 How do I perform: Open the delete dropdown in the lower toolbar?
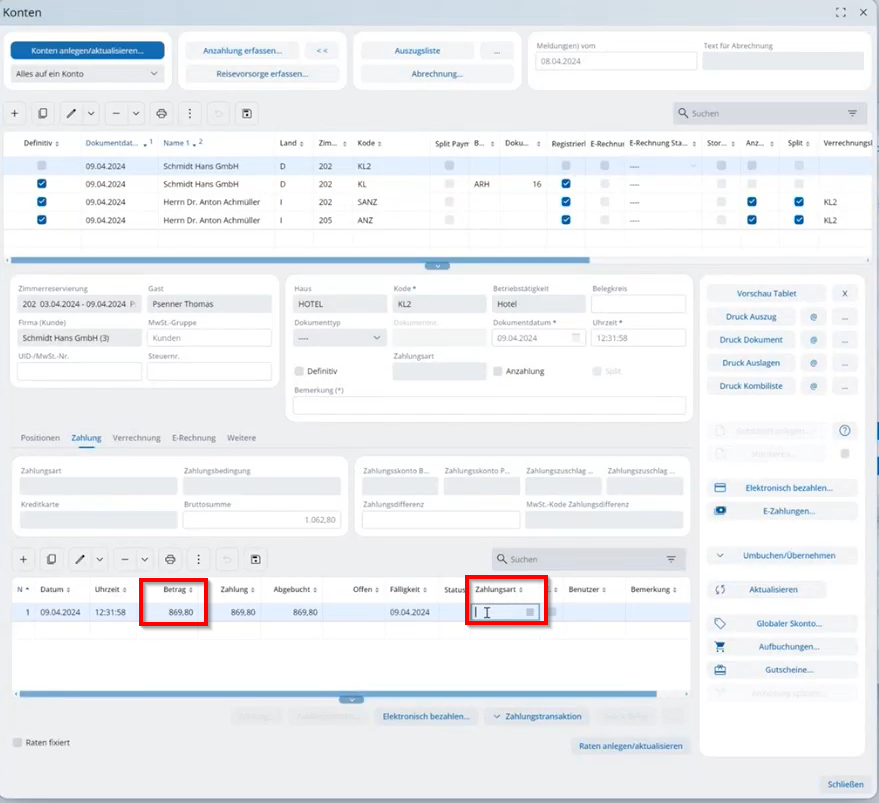pyautogui.click(x=145, y=560)
